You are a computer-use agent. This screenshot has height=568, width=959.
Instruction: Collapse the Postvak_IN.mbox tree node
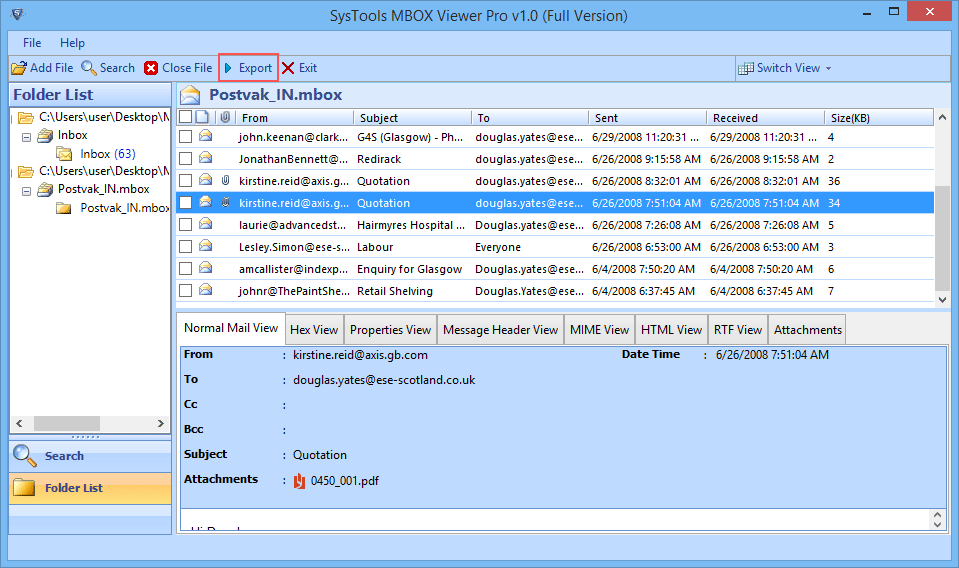[26, 191]
